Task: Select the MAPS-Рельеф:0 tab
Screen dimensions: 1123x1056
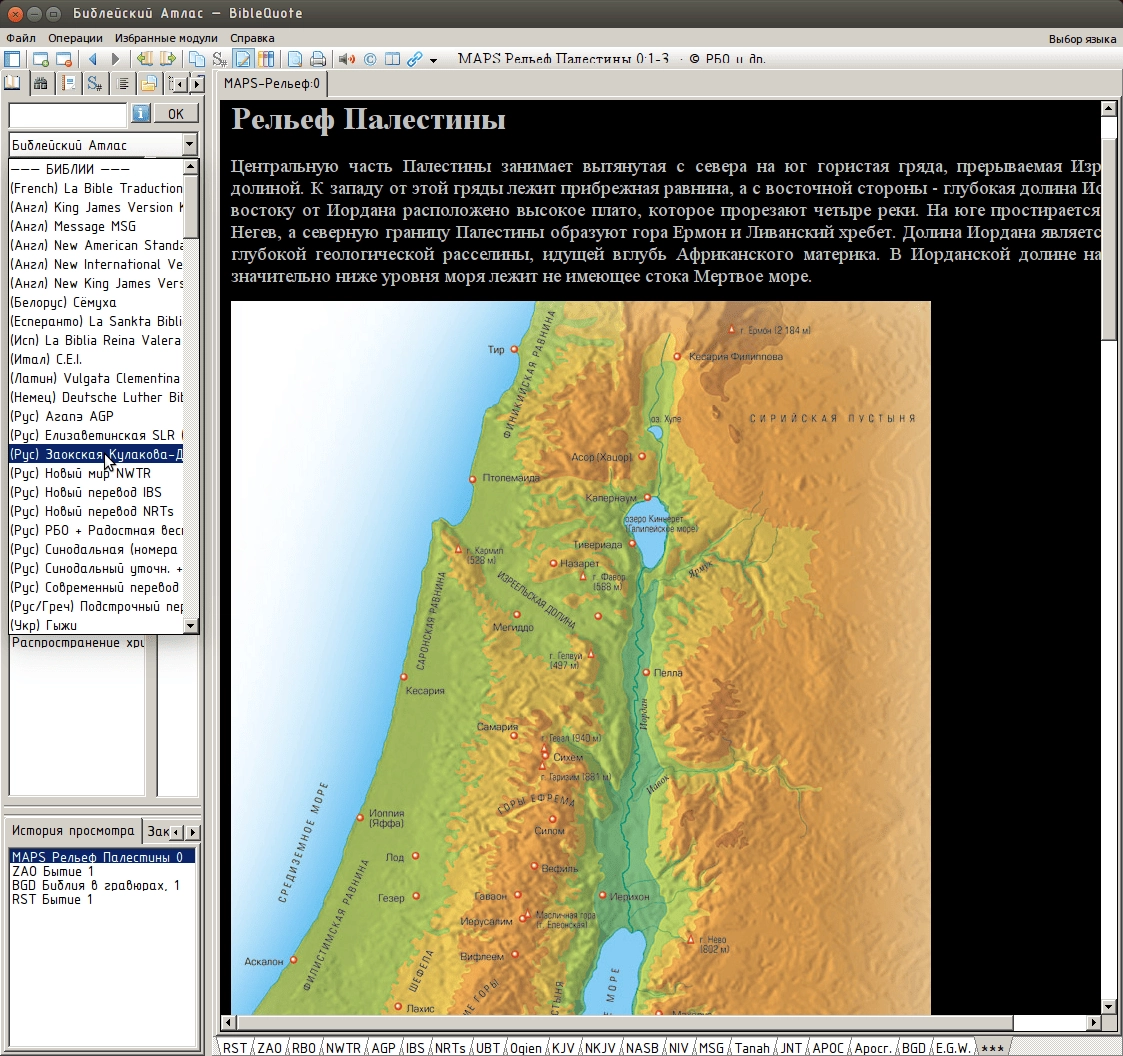Action: point(272,84)
